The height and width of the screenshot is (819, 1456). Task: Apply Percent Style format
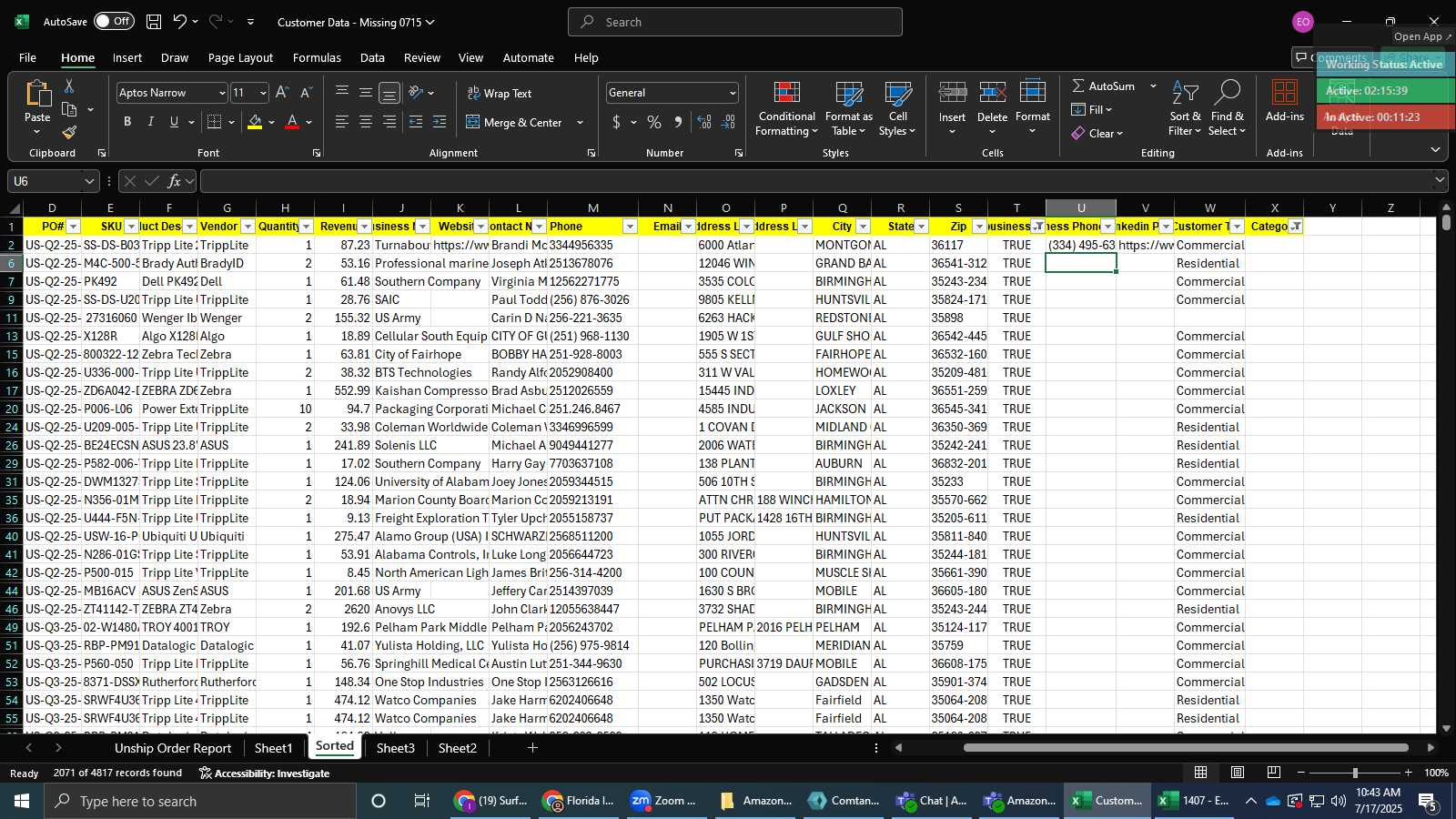click(x=654, y=122)
